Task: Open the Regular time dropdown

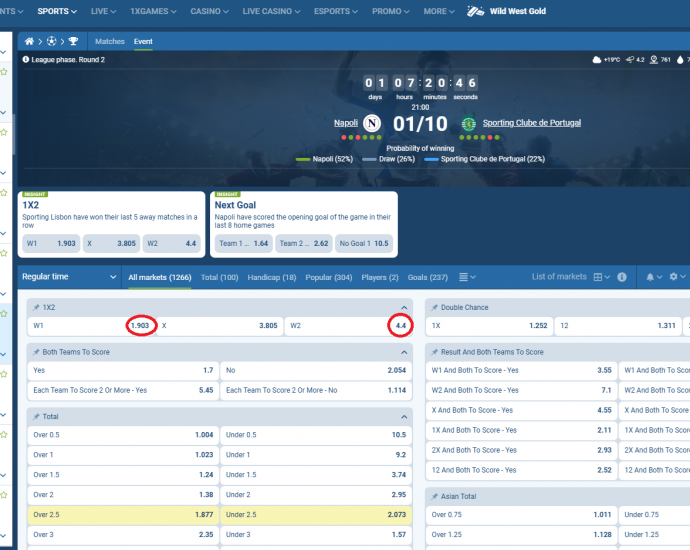Action: (x=69, y=277)
